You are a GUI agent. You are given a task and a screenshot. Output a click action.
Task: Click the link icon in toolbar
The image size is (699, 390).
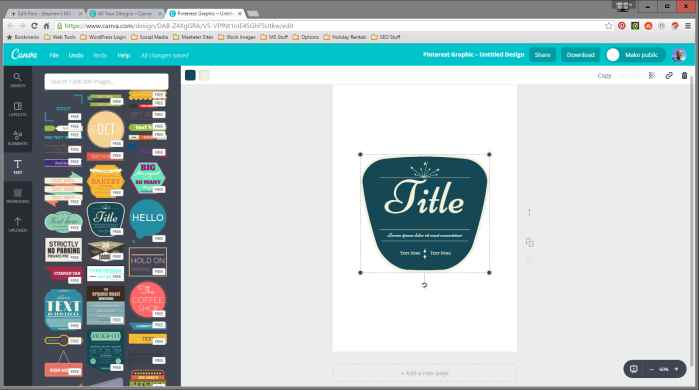tap(669, 76)
